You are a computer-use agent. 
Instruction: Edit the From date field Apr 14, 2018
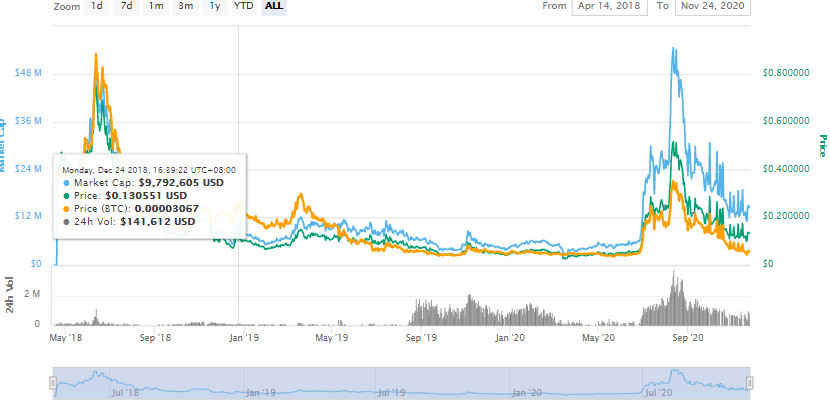click(x=609, y=6)
